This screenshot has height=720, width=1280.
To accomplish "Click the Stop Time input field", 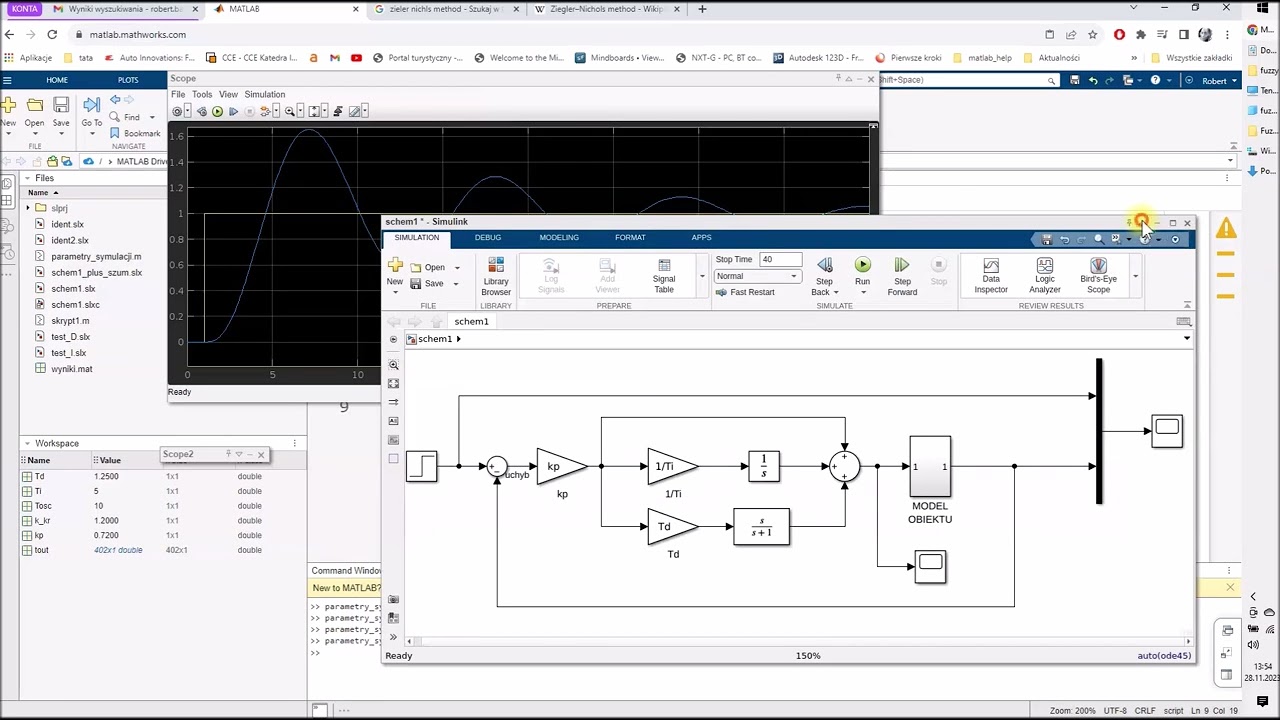I will 780,259.
